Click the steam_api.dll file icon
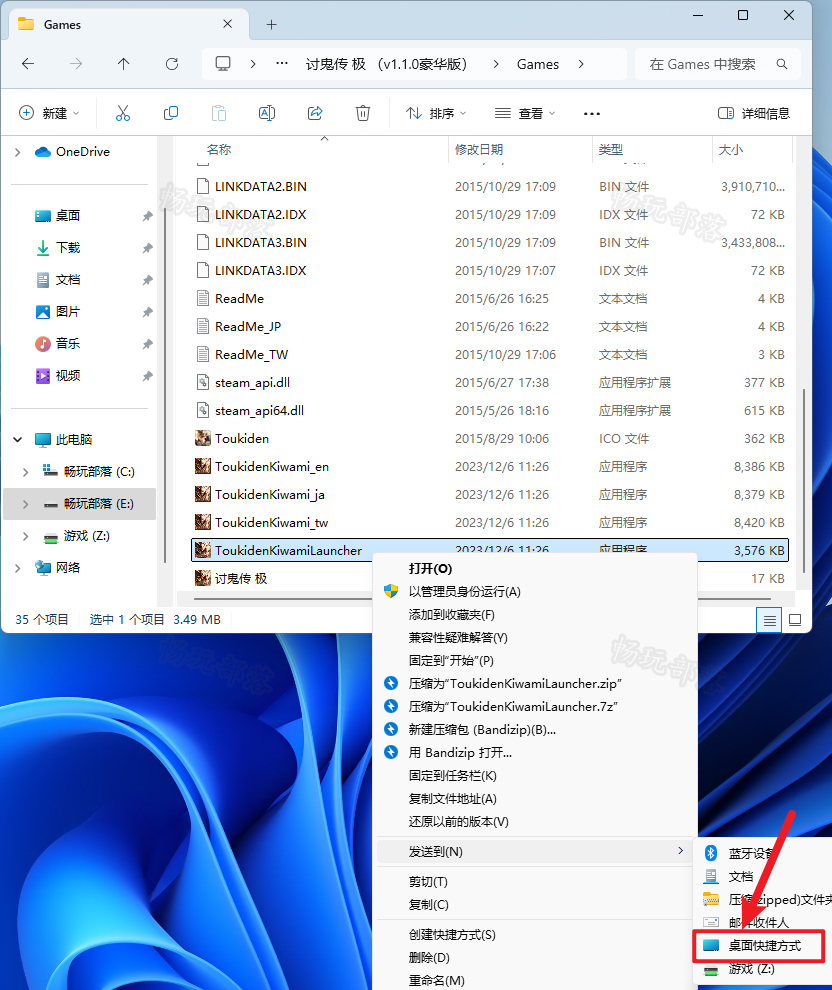The width and height of the screenshot is (832, 990). [x=203, y=383]
